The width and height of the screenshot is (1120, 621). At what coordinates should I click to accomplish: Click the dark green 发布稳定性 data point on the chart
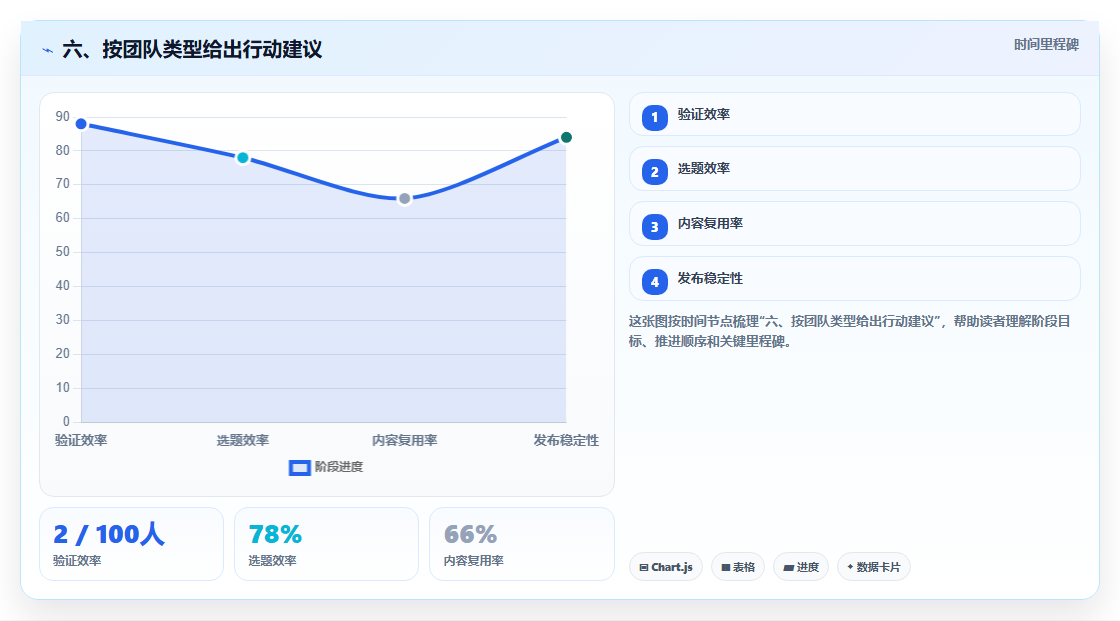click(566, 137)
